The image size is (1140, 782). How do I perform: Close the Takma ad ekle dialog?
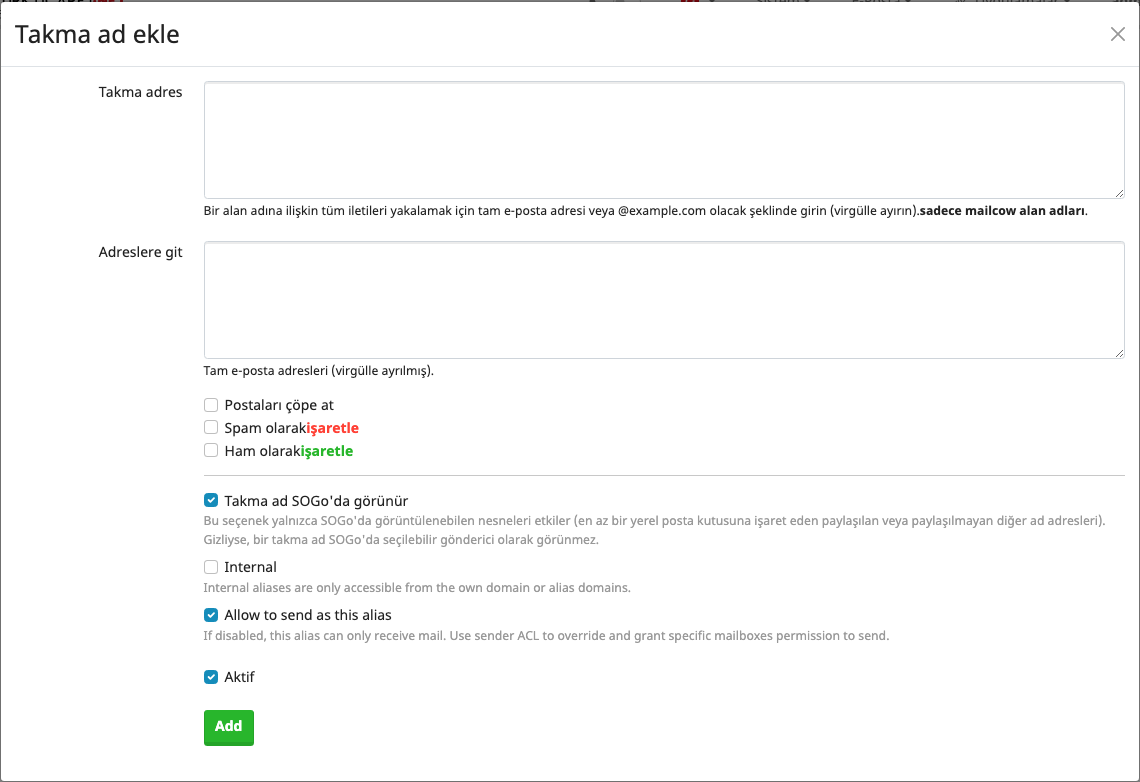1117,34
